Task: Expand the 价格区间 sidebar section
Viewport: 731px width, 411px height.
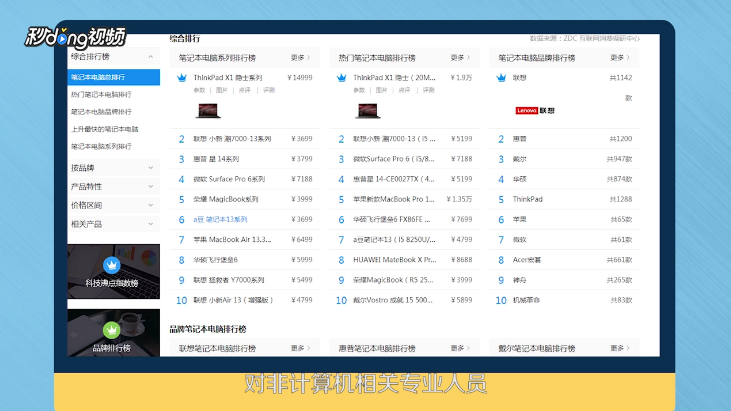Action: 151,205
